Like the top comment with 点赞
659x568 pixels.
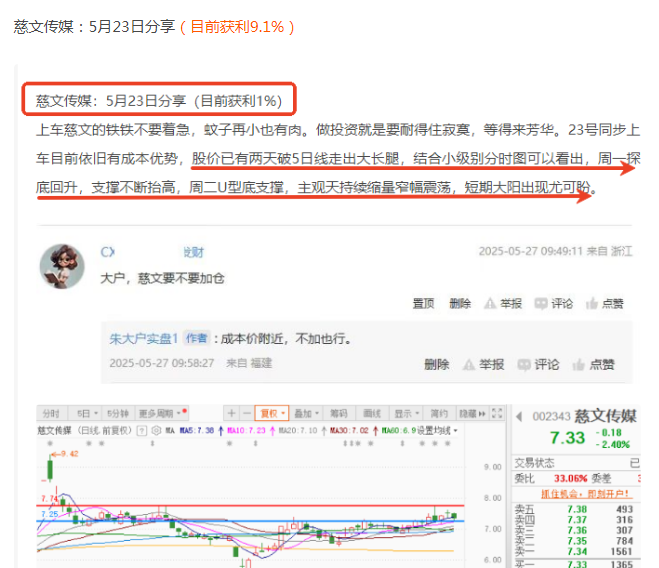click(605, 304)
